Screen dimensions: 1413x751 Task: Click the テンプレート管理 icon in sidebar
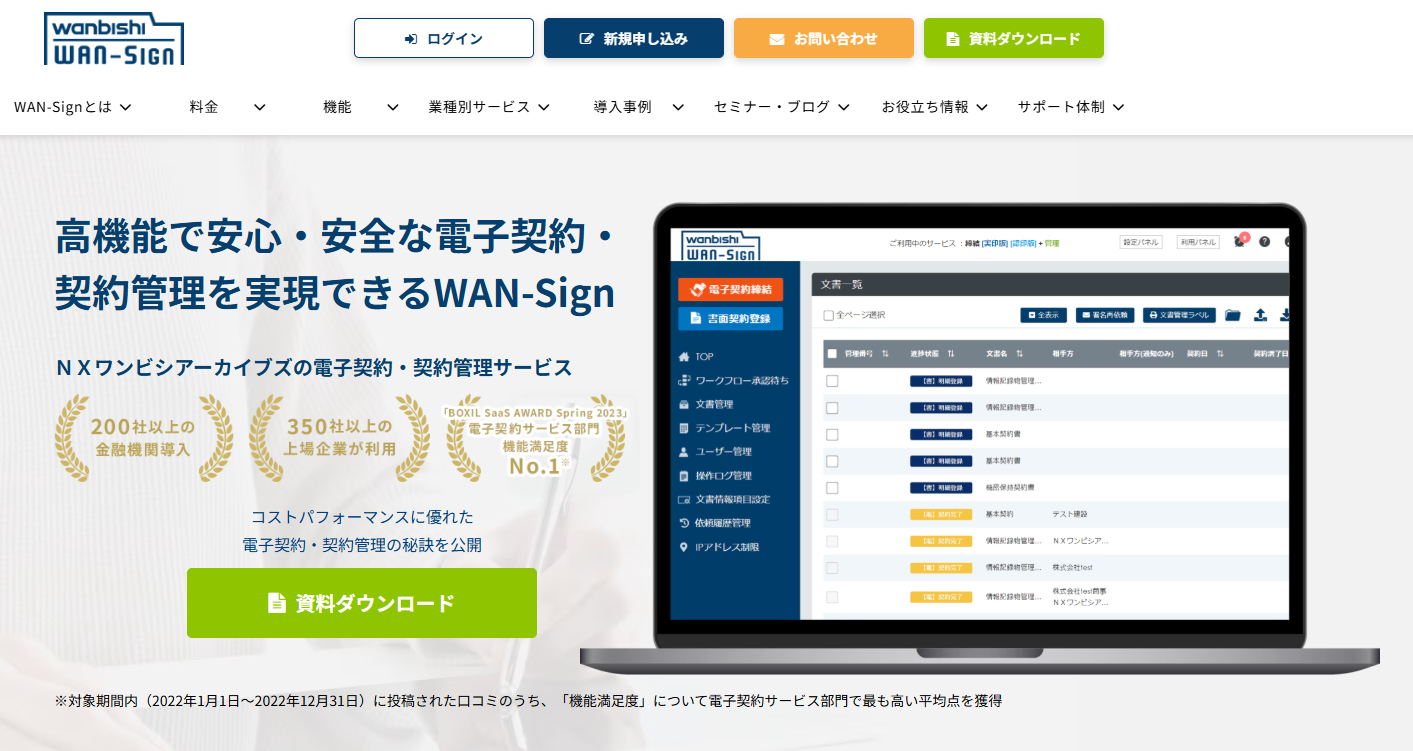pyautogui.click(x=684, y=428)
